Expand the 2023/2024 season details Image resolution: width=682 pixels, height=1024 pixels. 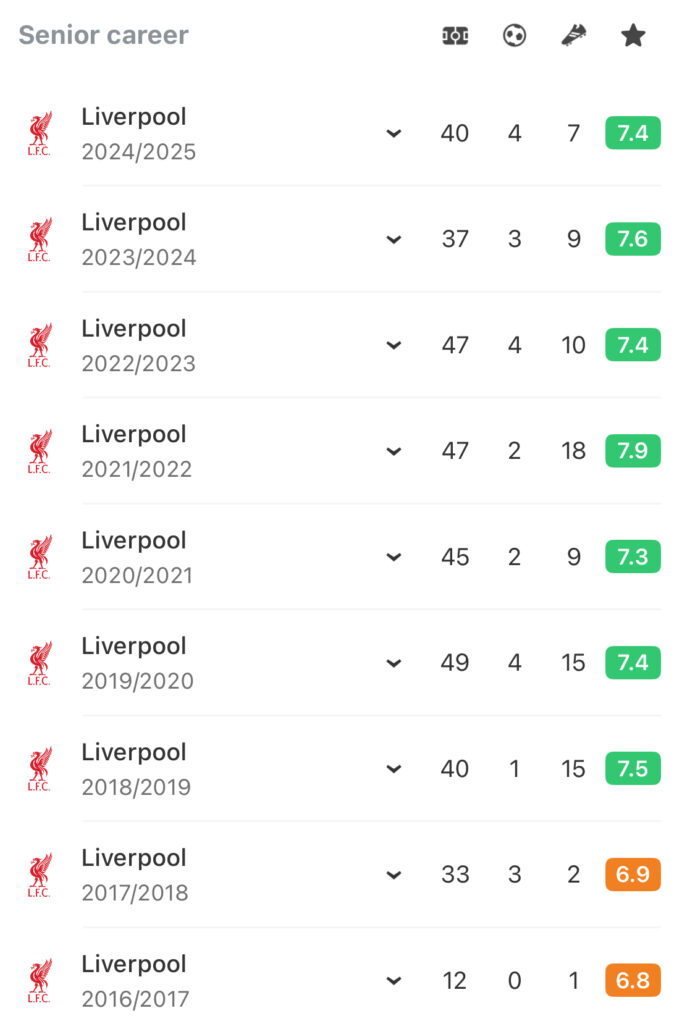point(393,240)
